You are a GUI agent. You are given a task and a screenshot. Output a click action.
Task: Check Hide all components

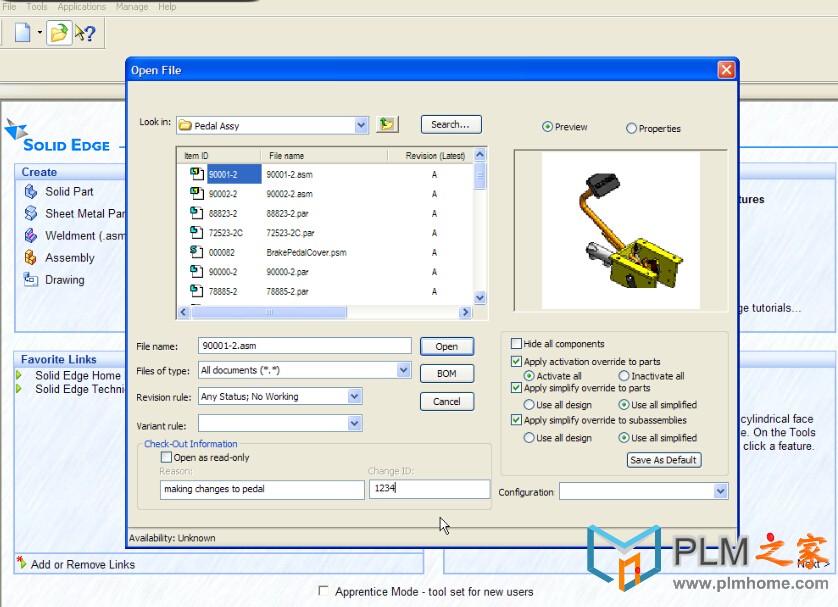[516, 344]
